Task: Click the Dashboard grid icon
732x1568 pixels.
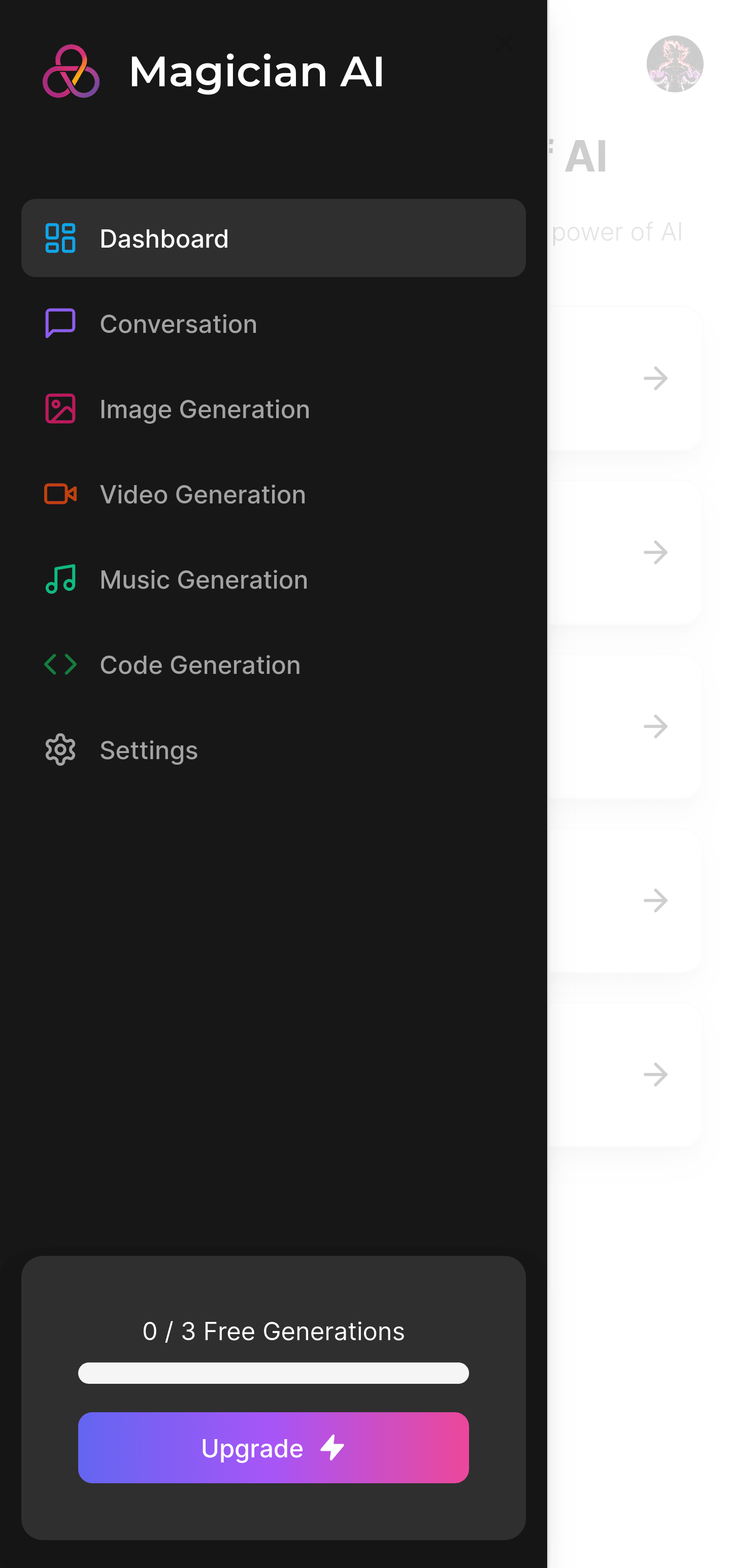Action: click(60, 238)
